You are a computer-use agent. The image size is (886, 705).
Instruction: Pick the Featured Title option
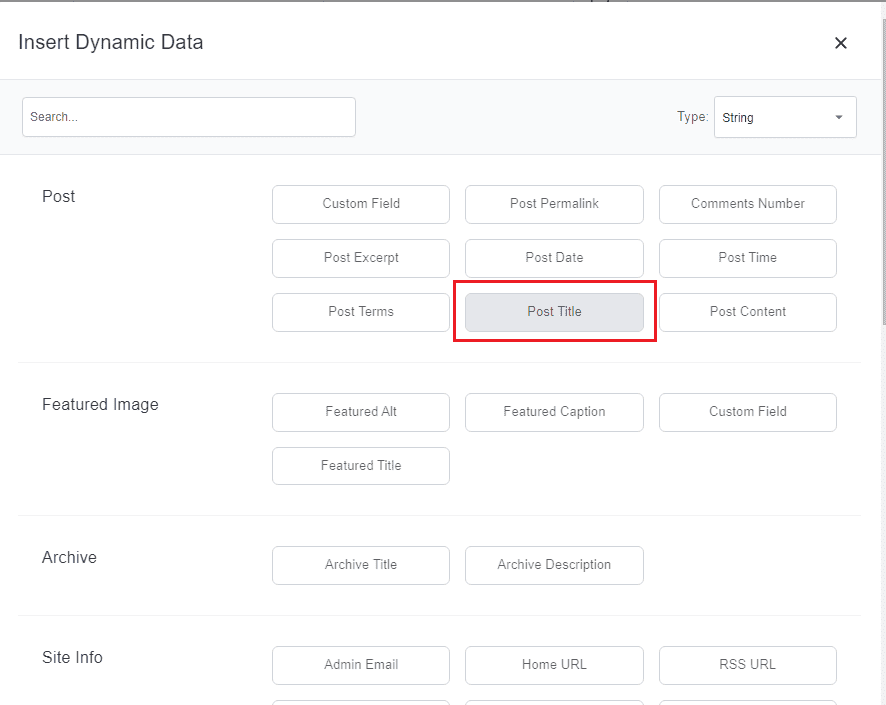click(361, 465)
